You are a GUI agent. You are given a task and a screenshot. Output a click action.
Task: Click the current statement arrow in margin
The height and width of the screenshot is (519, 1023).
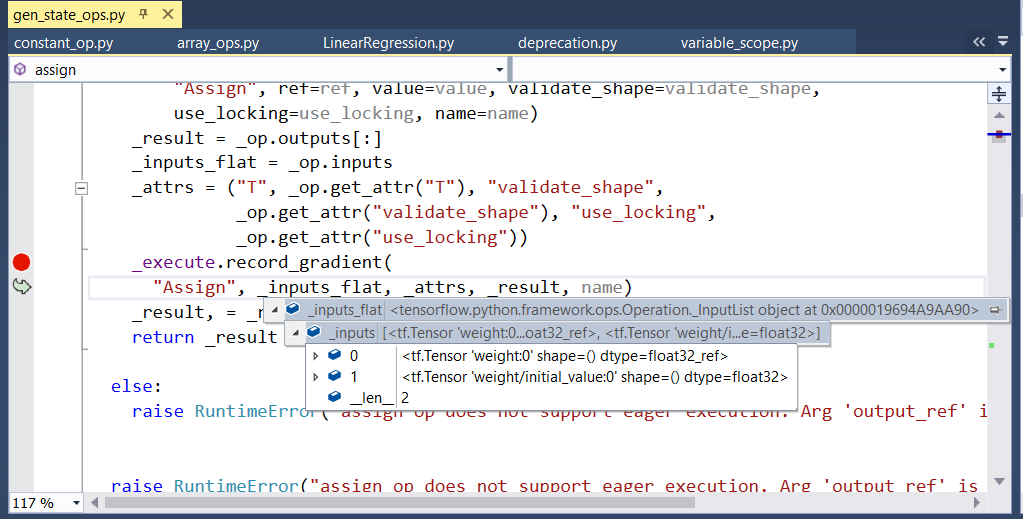(x=22, y=287)
